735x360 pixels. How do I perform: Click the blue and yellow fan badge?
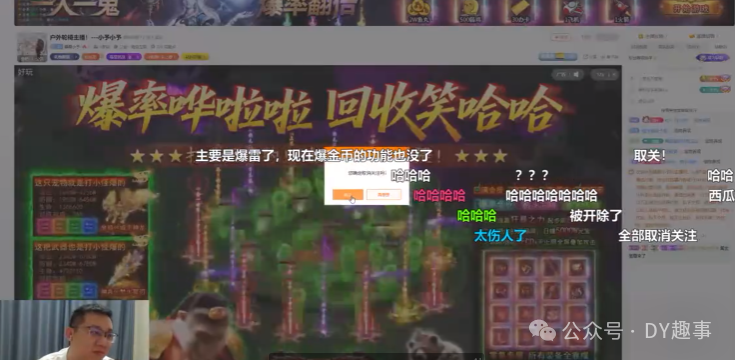(x=558, y=57)
